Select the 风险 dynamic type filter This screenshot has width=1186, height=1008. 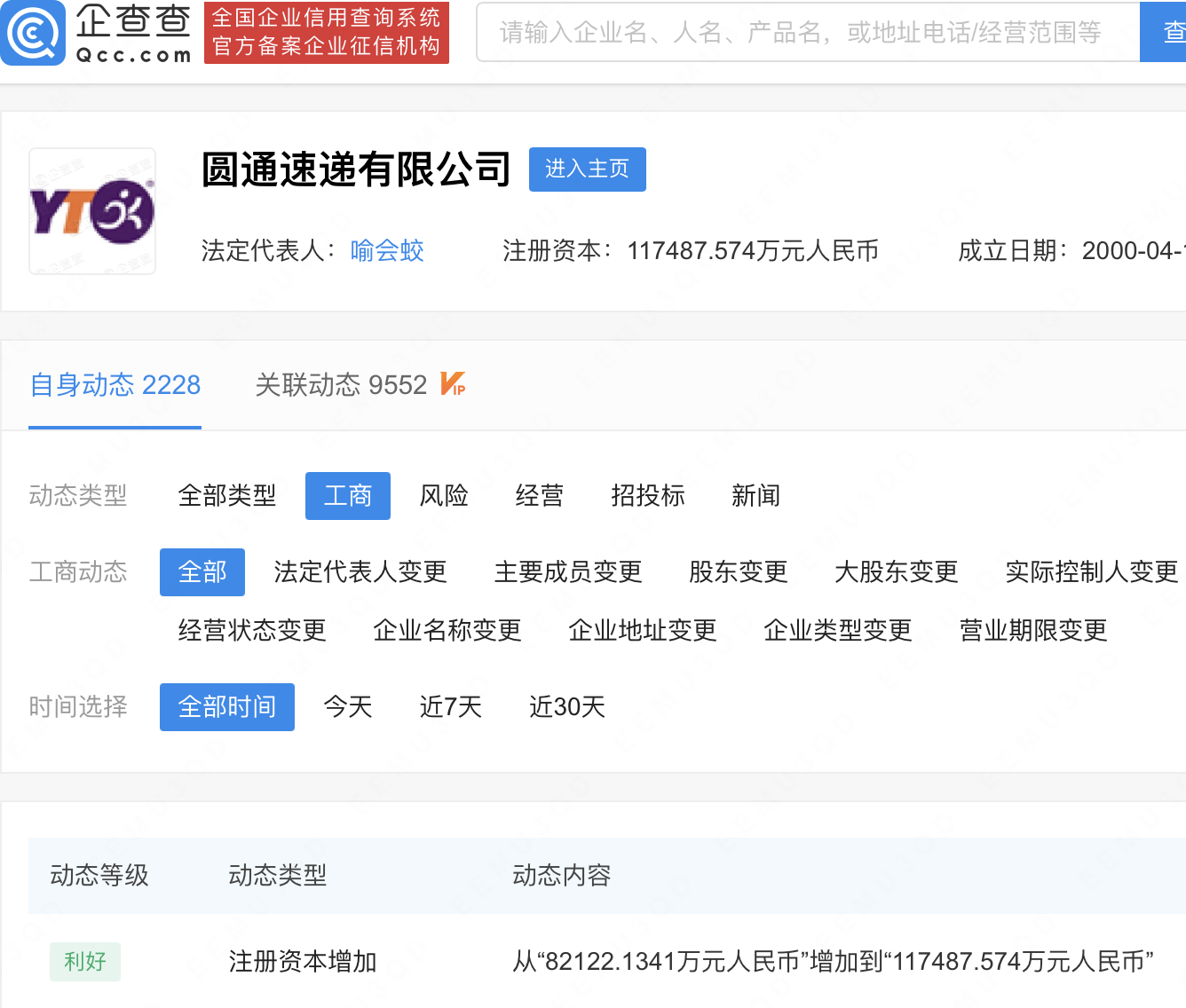click(x=444, y=496)
